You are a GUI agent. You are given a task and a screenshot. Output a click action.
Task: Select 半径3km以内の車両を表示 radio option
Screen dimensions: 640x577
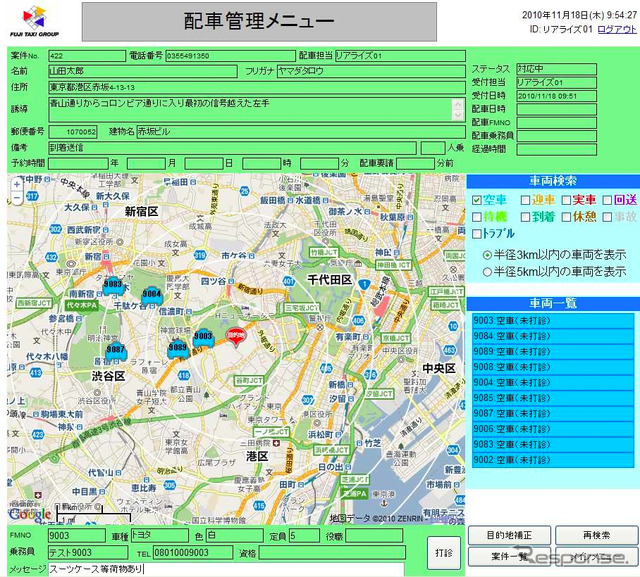click(x=487, y=255)
